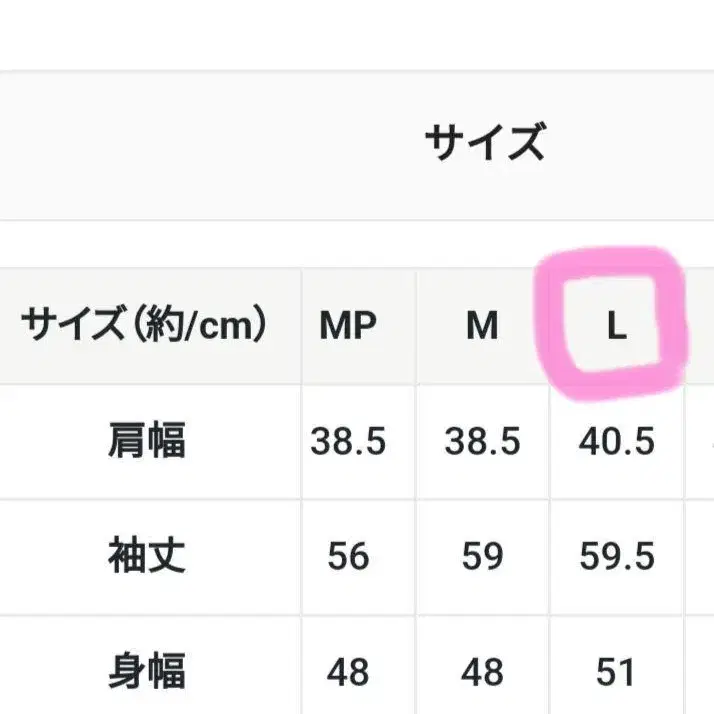This screenshot has width=714, height=714.
Task: Select the 51 body width value
Action: coord(616,671)
